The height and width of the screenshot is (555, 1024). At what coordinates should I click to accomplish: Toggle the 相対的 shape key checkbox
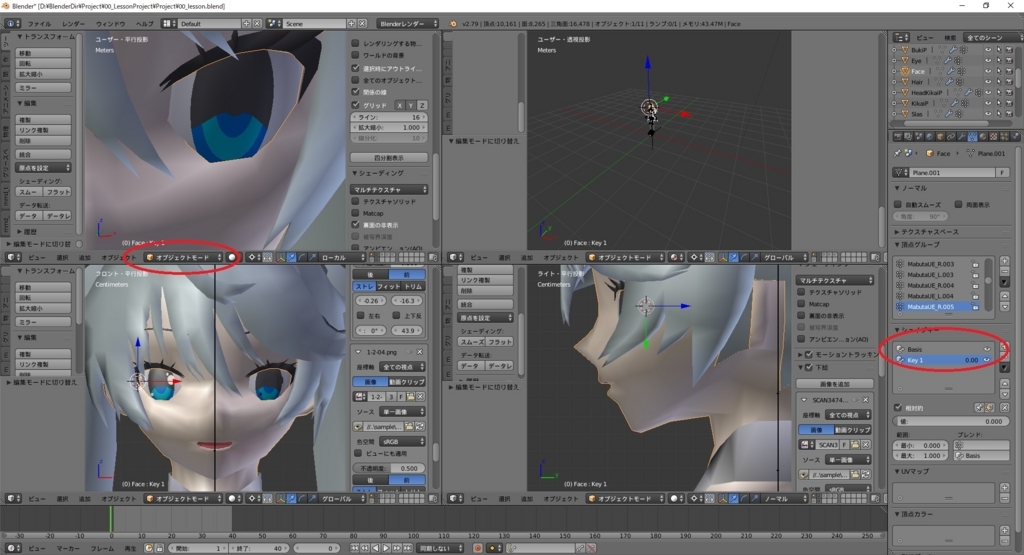point(898,407)
